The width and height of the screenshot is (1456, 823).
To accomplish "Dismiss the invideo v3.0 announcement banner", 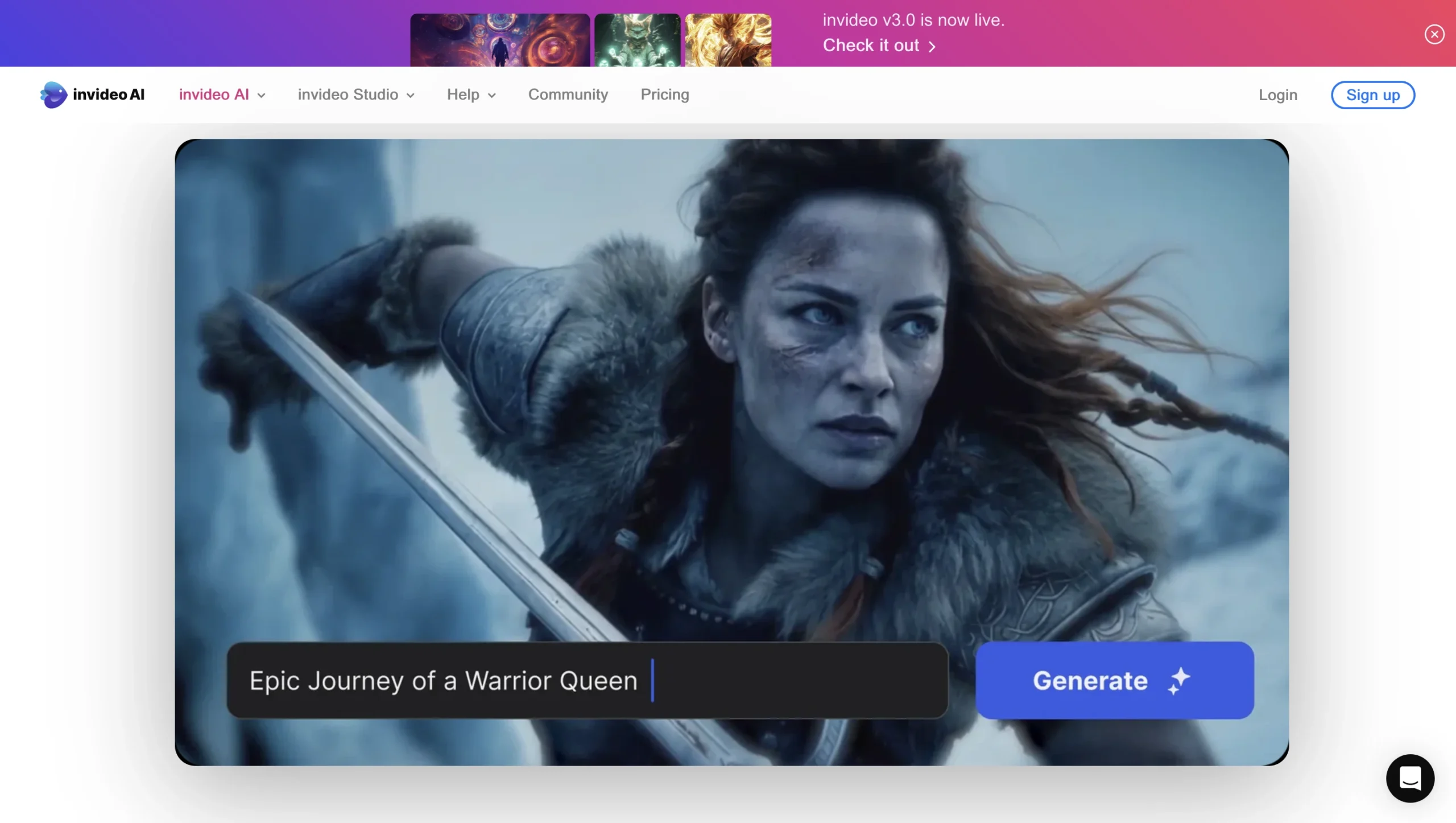I will tap(1434, 34).
